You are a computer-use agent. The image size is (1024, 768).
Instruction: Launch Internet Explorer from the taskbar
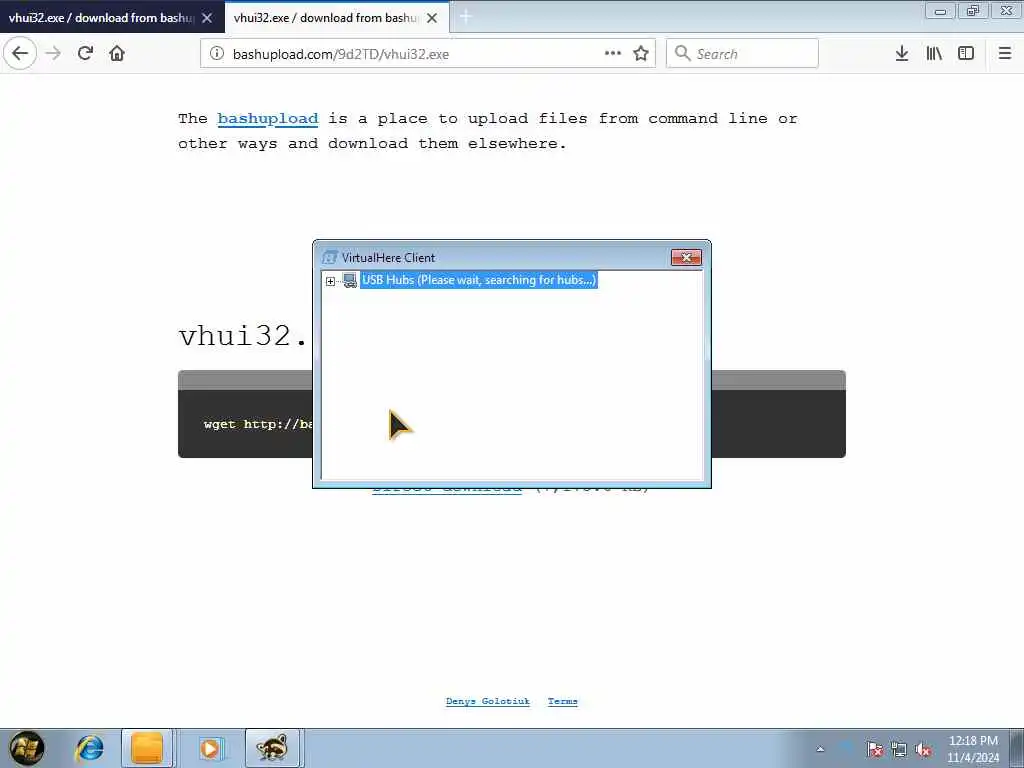point(89,748)
